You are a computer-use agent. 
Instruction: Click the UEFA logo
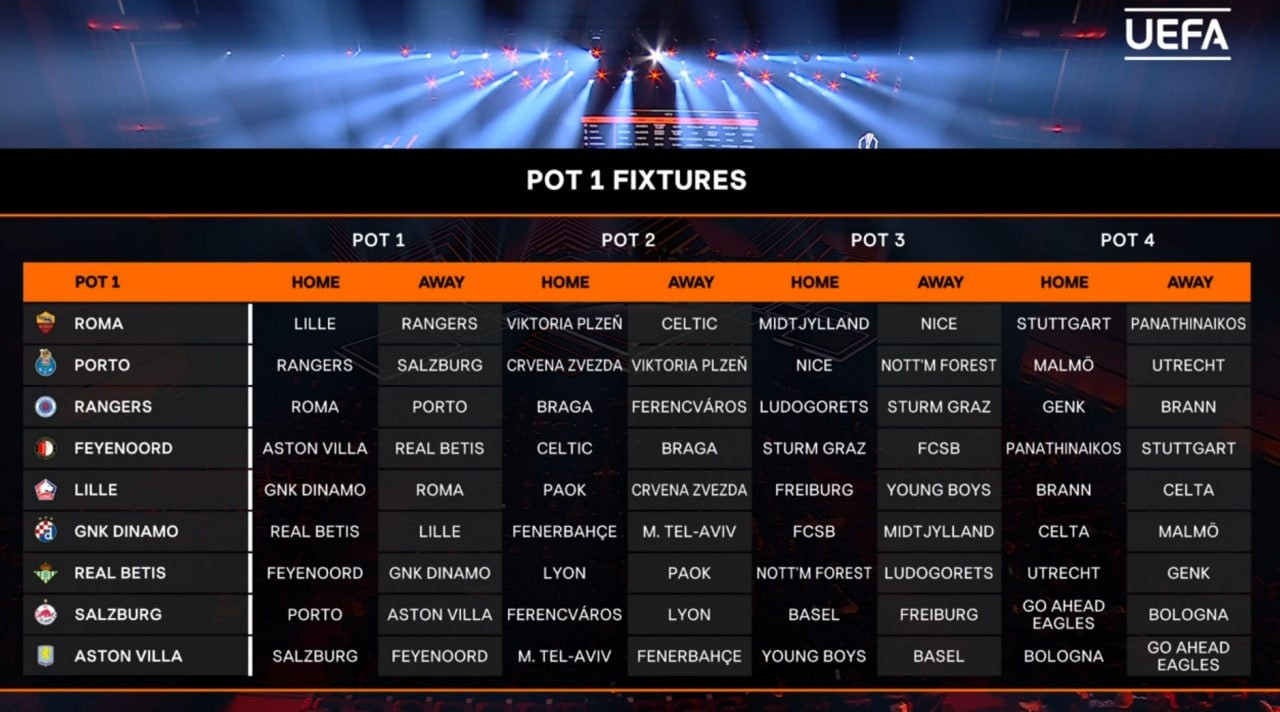pos(1177,35)
